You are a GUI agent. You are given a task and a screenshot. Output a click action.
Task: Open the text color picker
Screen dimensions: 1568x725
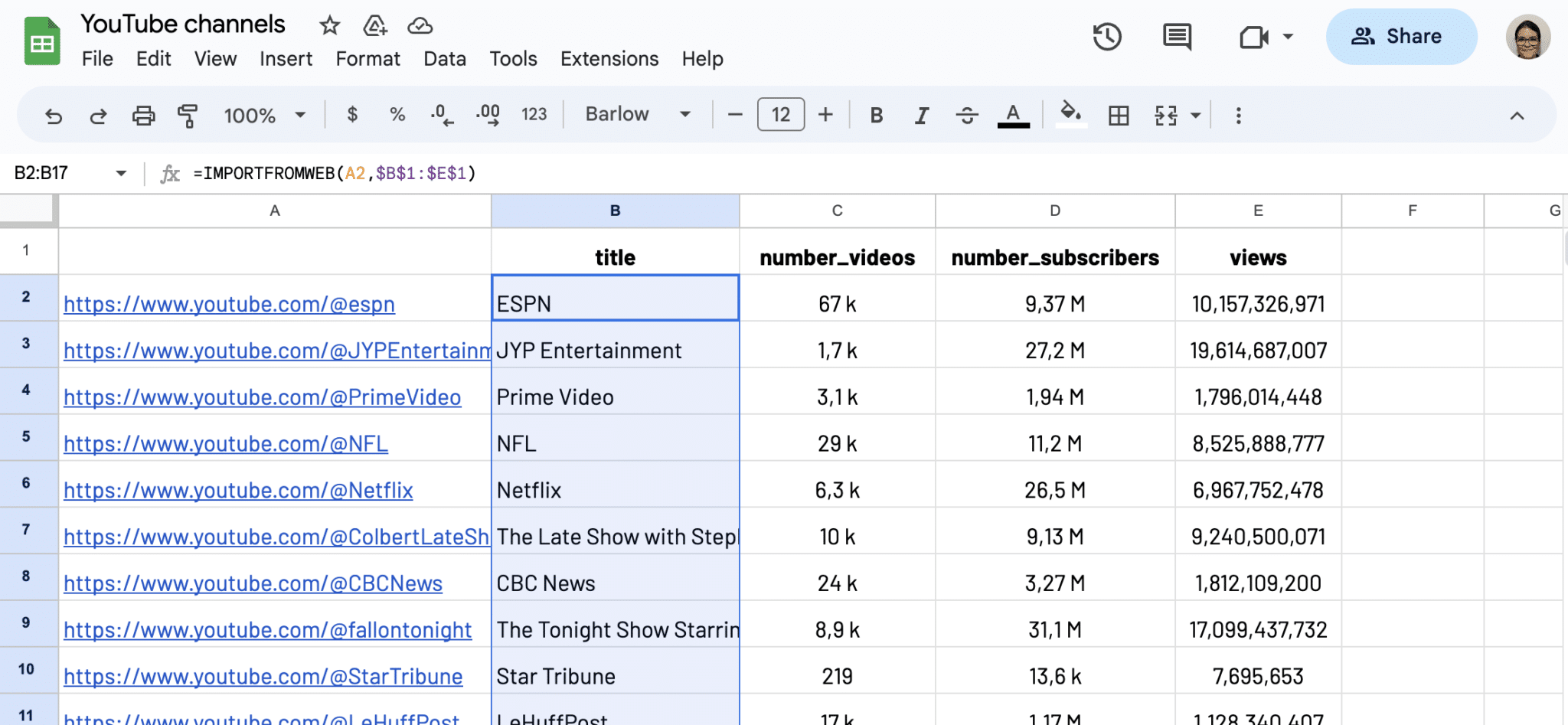1013,115
